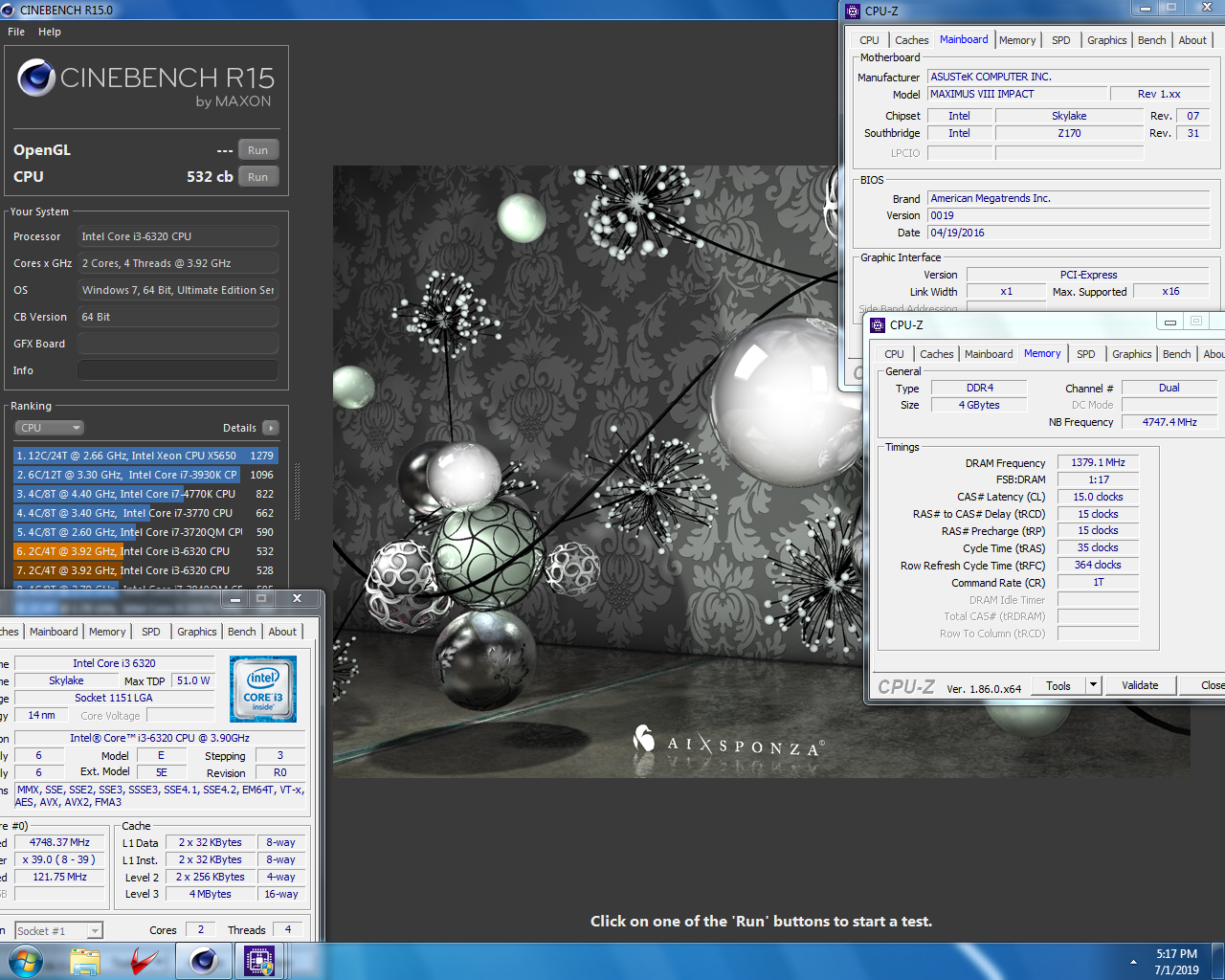Open Graphics tab in Mainboard CPU-Z window
Viewport: 1225px width, 980px height.
(1106, 40)
